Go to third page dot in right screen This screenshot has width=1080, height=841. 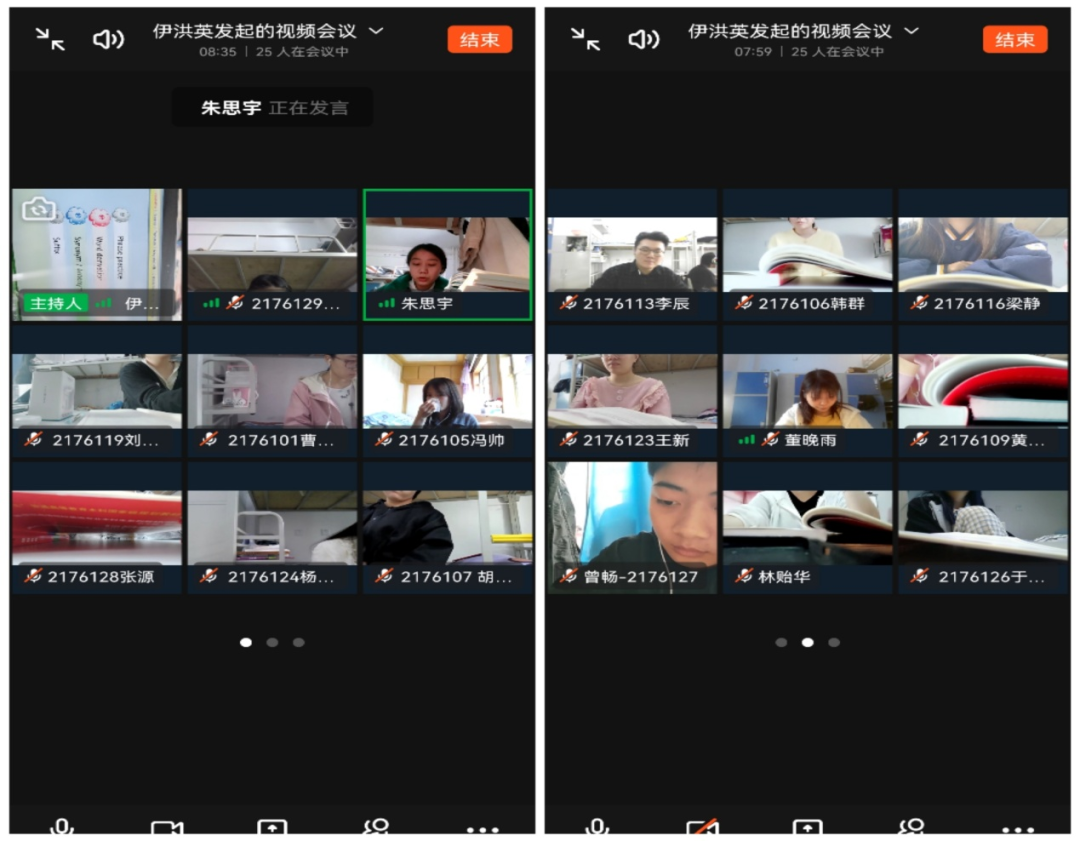tap(834, 643)
